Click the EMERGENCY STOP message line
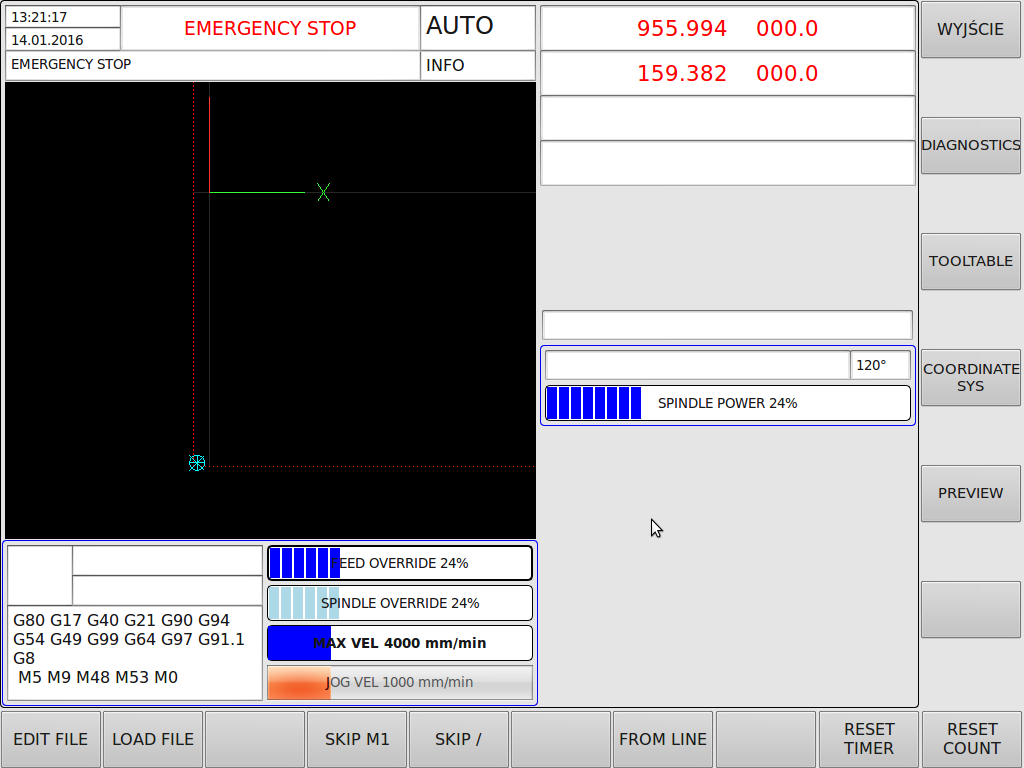Screen dimensions: 1024x768 click(212, 65)
